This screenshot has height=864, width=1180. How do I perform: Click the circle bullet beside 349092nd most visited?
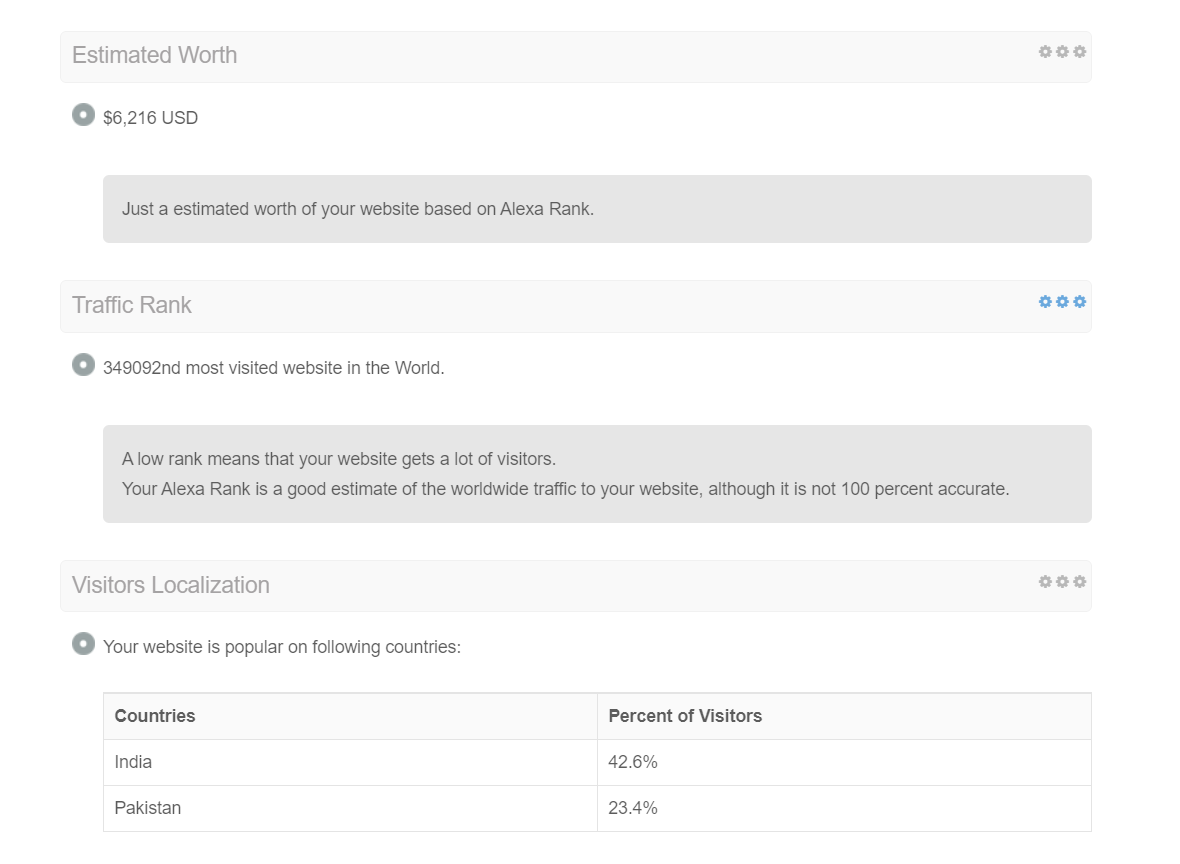pyautogui.click(x=84, y=365)
